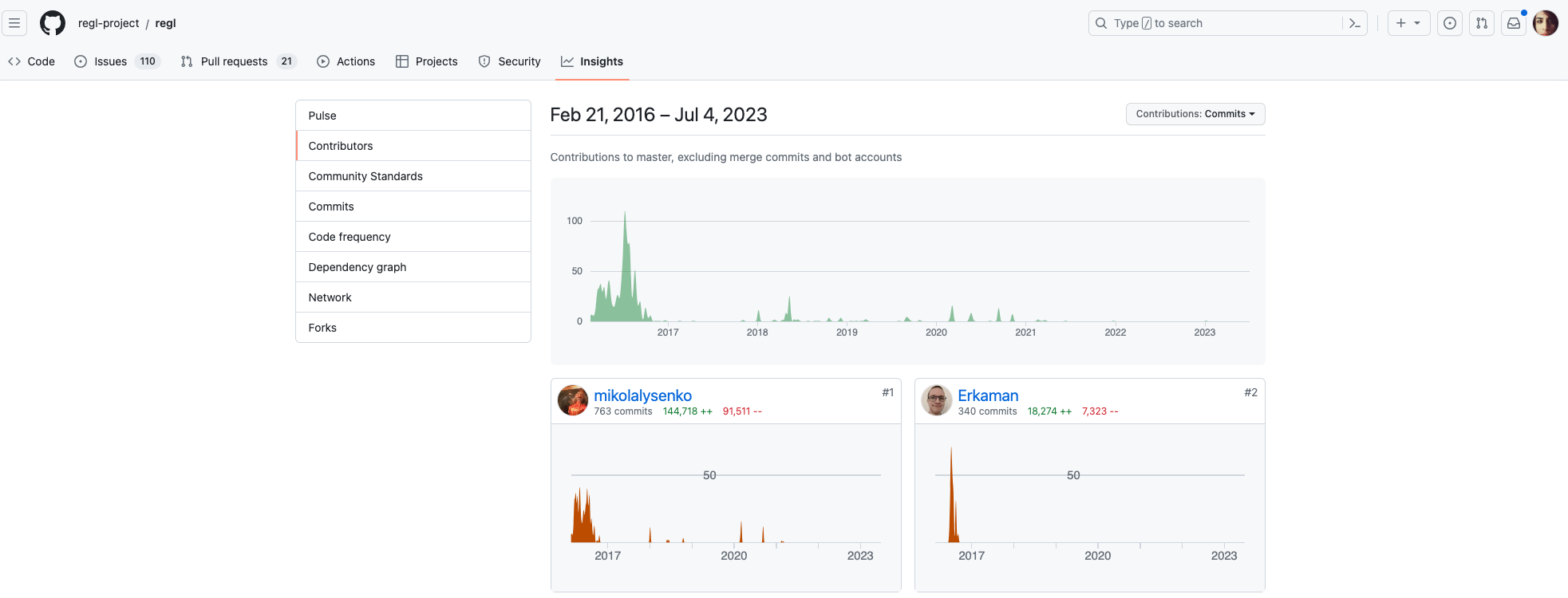Viewport: 1568px width, 598px height.
Task: Expand the Contributions: Commits dropdown
Action: coord(1195,114)
